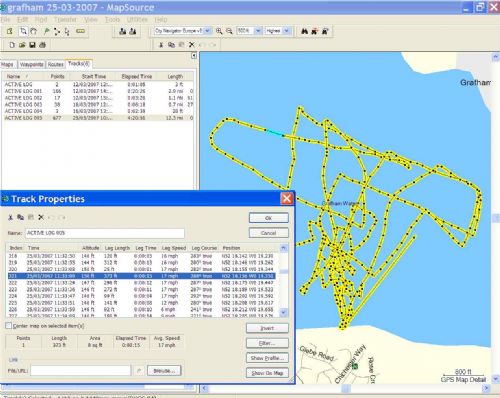Select the Map tool in the toolbar
The height and width of the screenshot is (398, 500).
pyautogui.click(x=10, y=31)
